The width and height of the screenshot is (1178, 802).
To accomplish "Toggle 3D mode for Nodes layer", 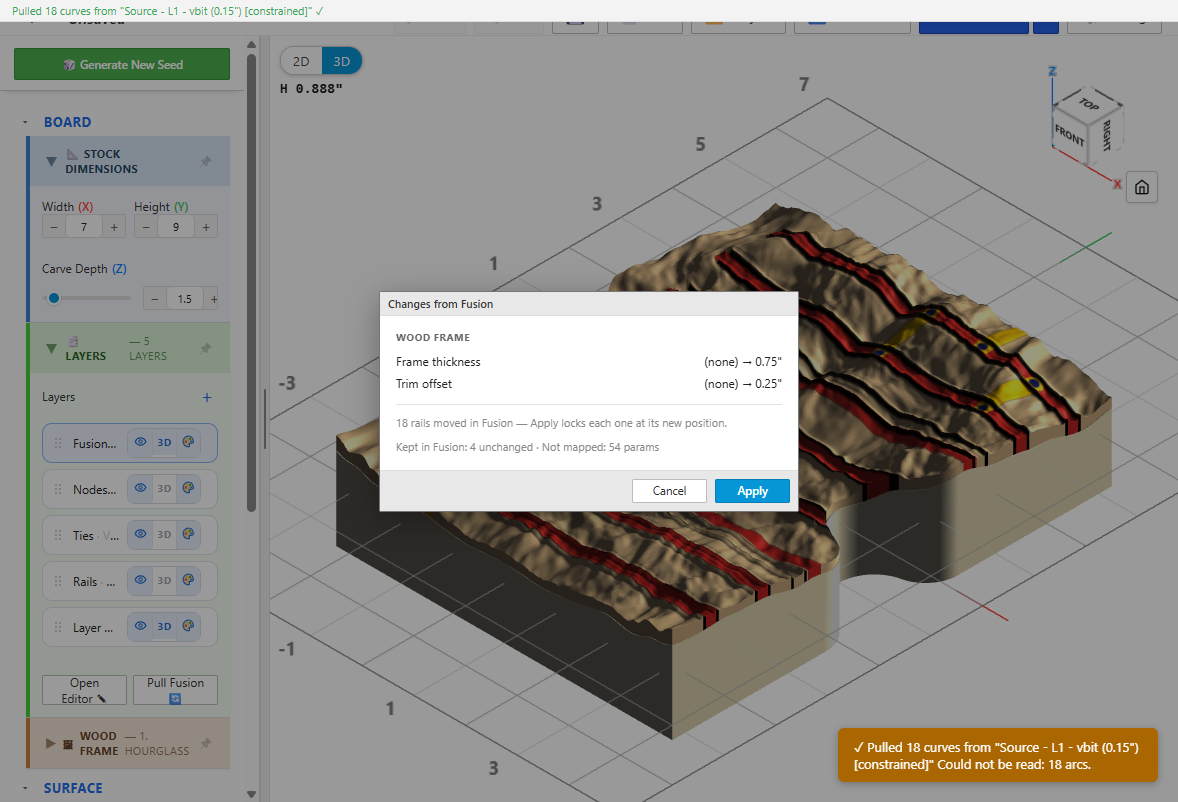I will (165, 489).
